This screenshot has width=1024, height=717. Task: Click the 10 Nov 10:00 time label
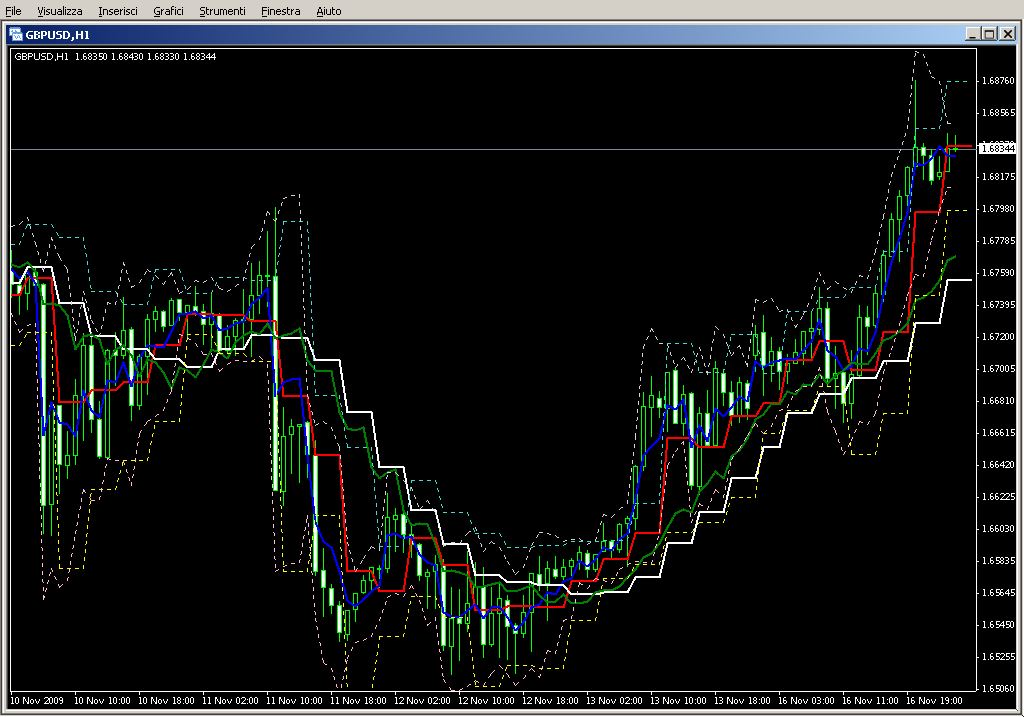point(102,701)
